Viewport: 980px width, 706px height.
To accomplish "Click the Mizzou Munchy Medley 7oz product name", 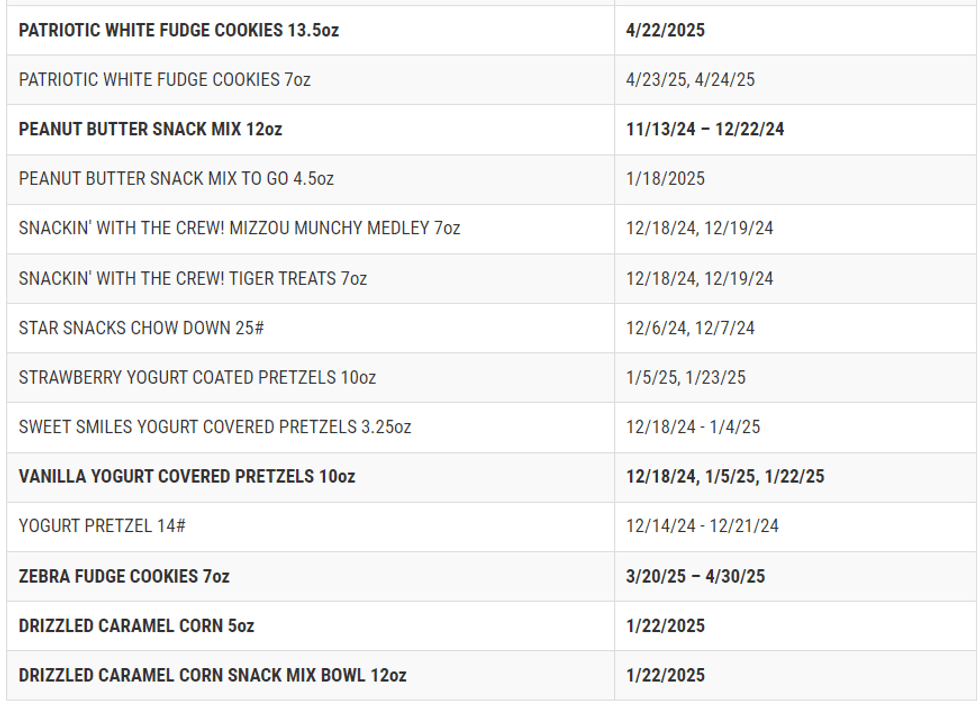I will pos(240,228).
